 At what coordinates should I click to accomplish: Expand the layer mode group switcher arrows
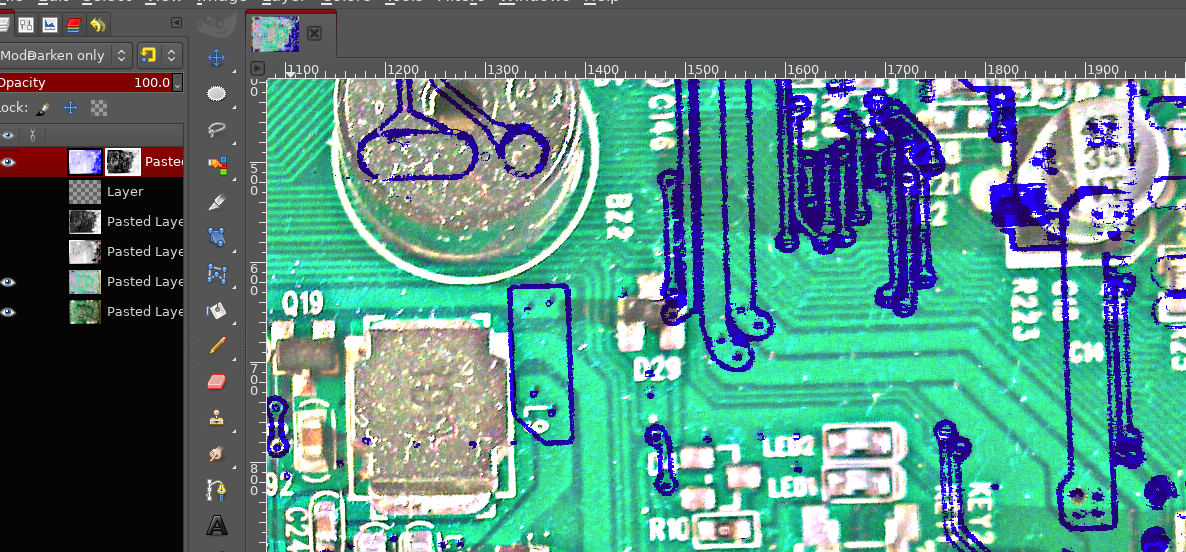pos(172,55)
